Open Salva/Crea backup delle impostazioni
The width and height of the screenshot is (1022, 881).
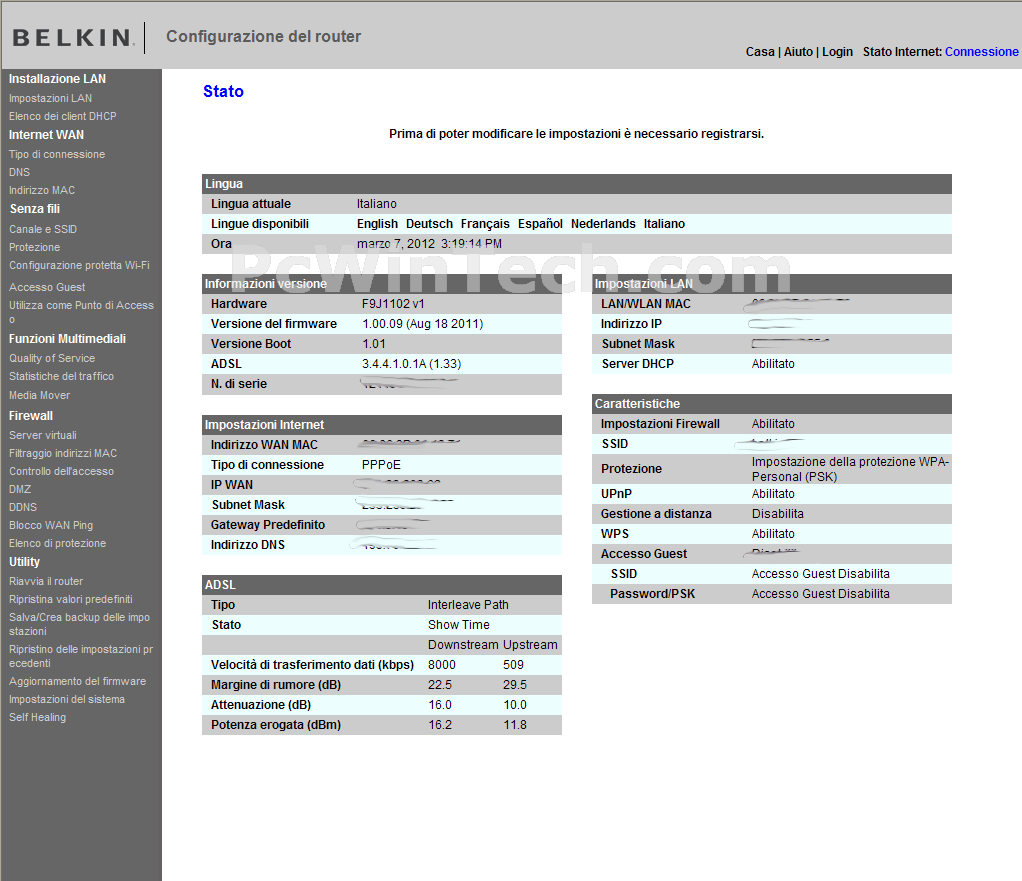click(80, 624)
